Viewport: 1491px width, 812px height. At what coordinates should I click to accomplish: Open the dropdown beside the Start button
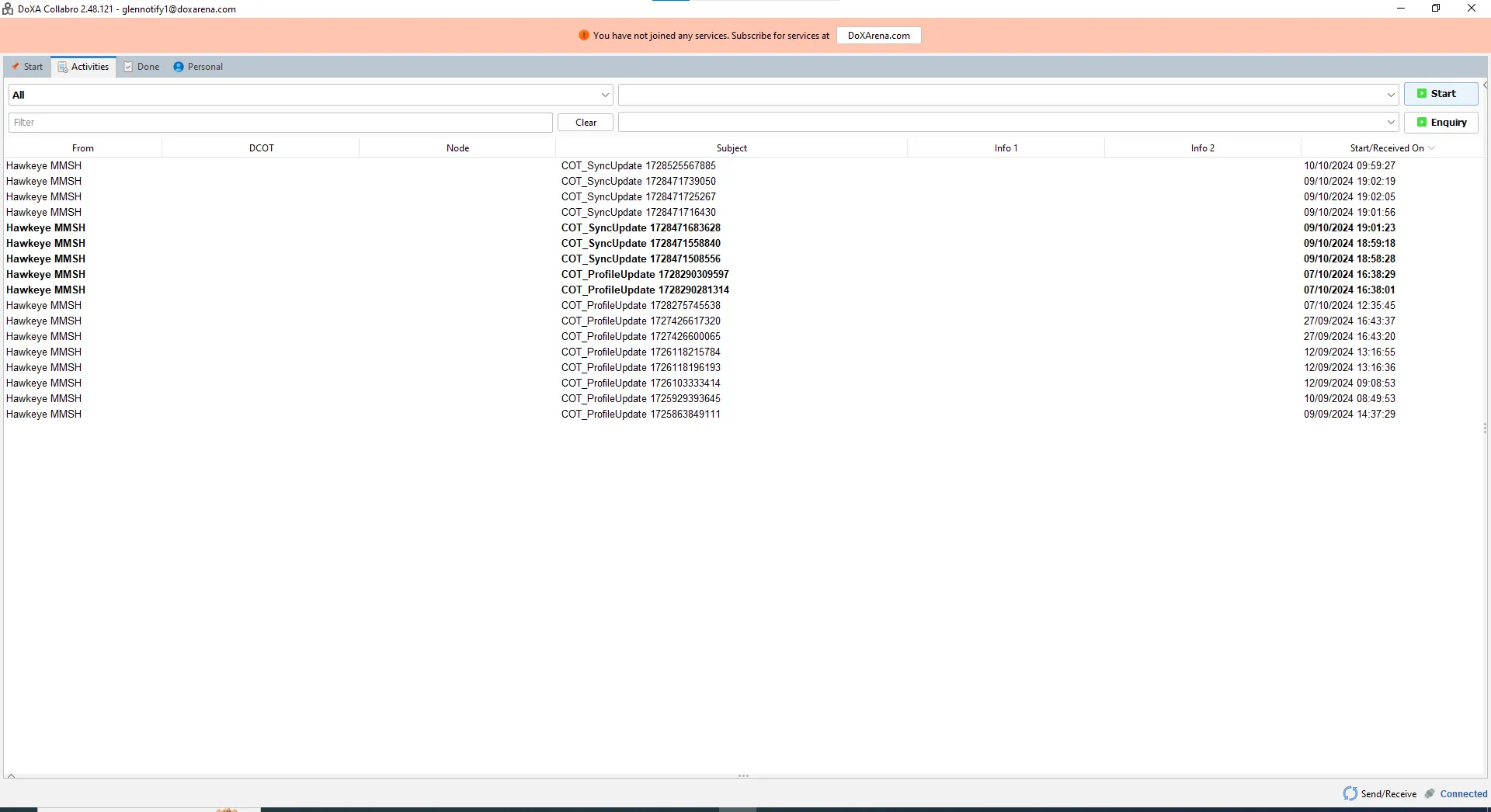(x=1391, y=95)
